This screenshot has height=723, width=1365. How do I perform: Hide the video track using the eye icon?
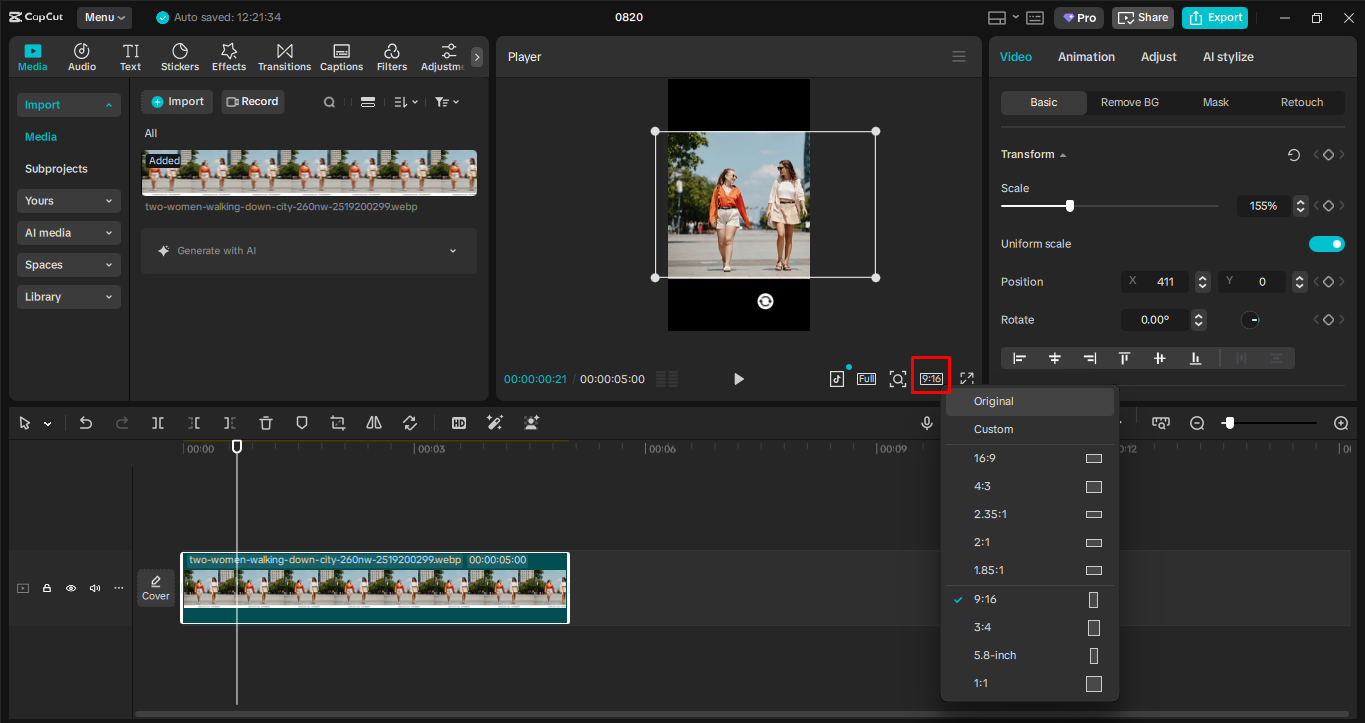pos(70,588)
